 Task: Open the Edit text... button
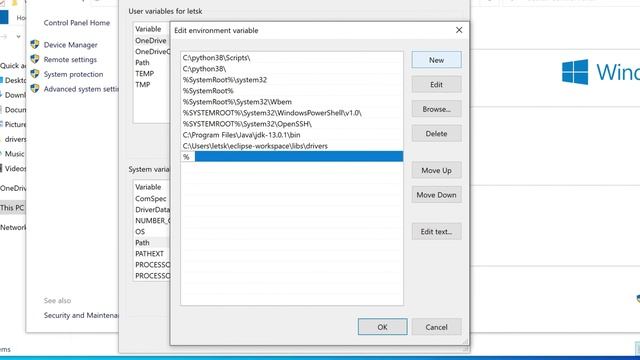[436, 231]
